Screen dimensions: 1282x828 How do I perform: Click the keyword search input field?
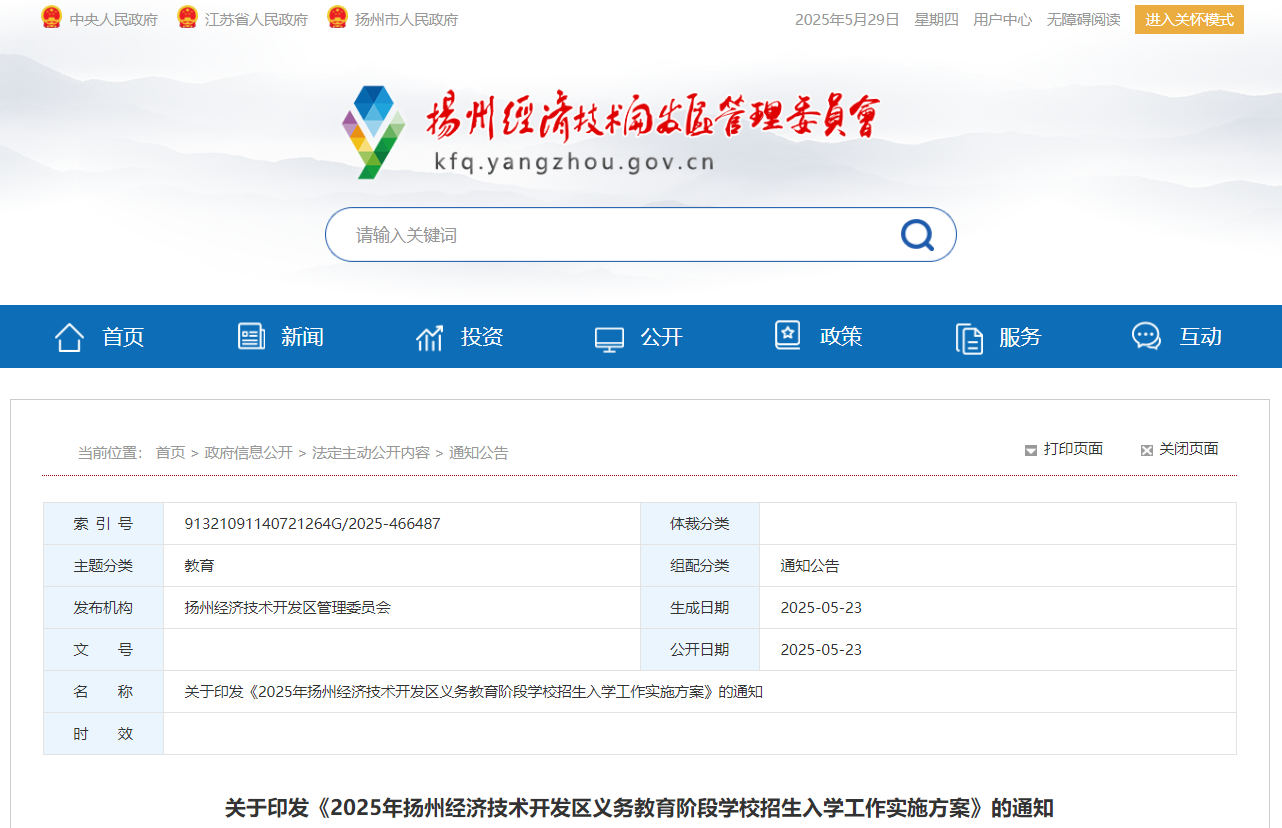pos(600,234)
